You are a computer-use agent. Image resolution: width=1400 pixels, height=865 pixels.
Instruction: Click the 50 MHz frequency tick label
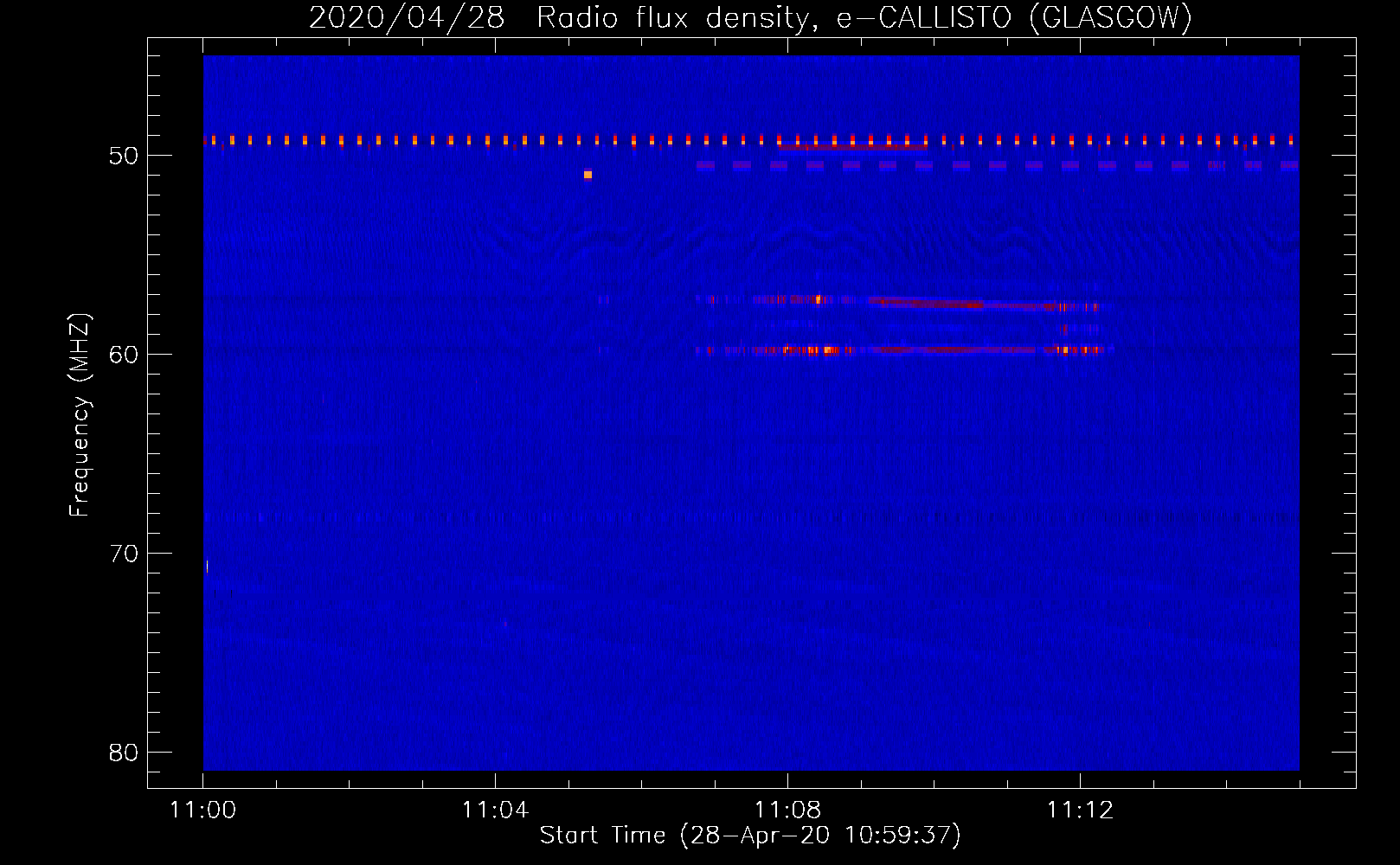[x=124, y=156]
